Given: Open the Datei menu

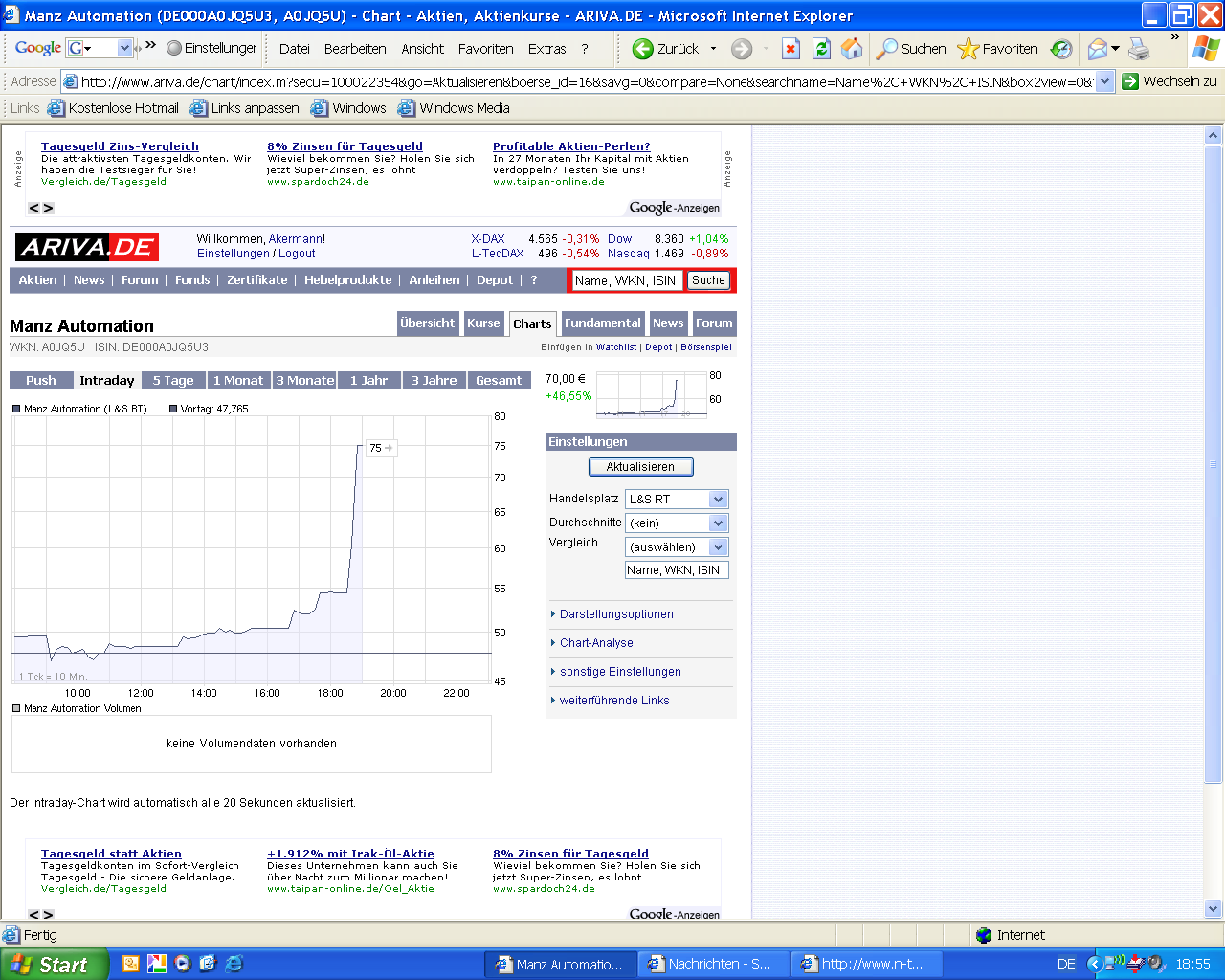Looking at the screenshot, I should [295, 49].
